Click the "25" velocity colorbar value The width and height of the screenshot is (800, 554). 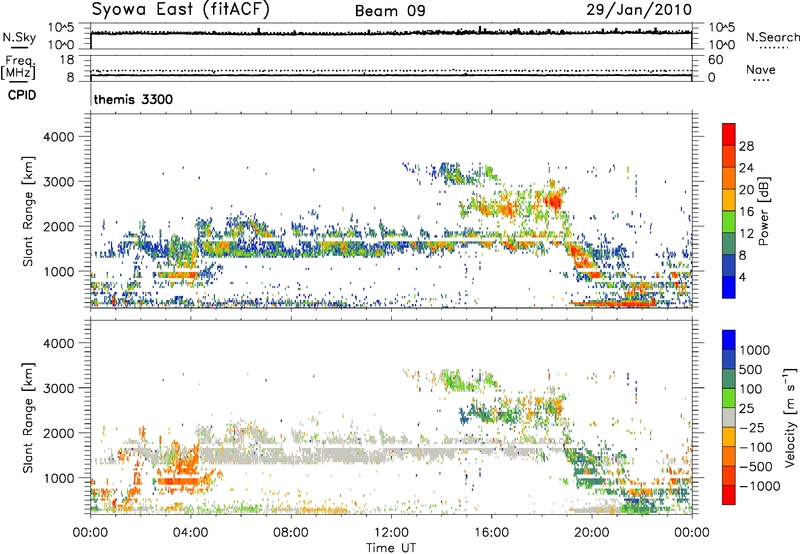coord(746,409)
